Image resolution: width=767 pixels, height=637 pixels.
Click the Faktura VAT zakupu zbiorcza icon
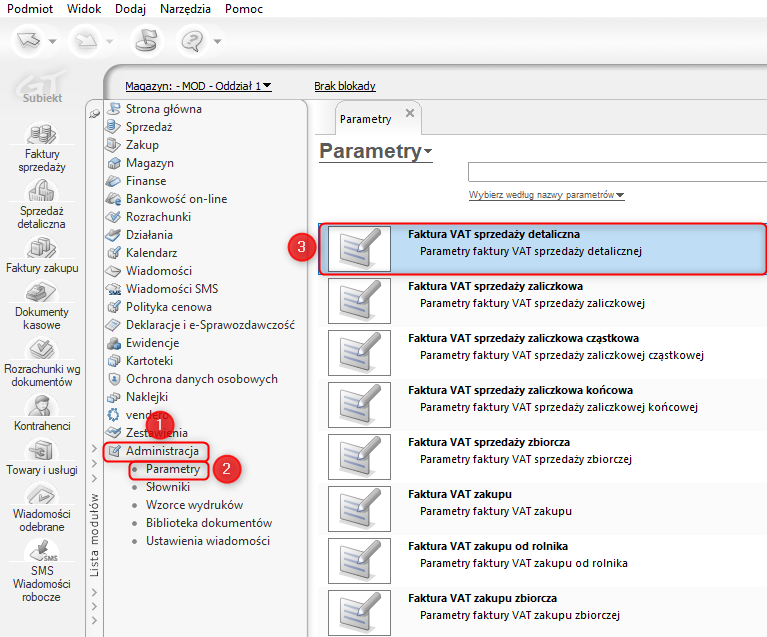(x=360, y=613)
